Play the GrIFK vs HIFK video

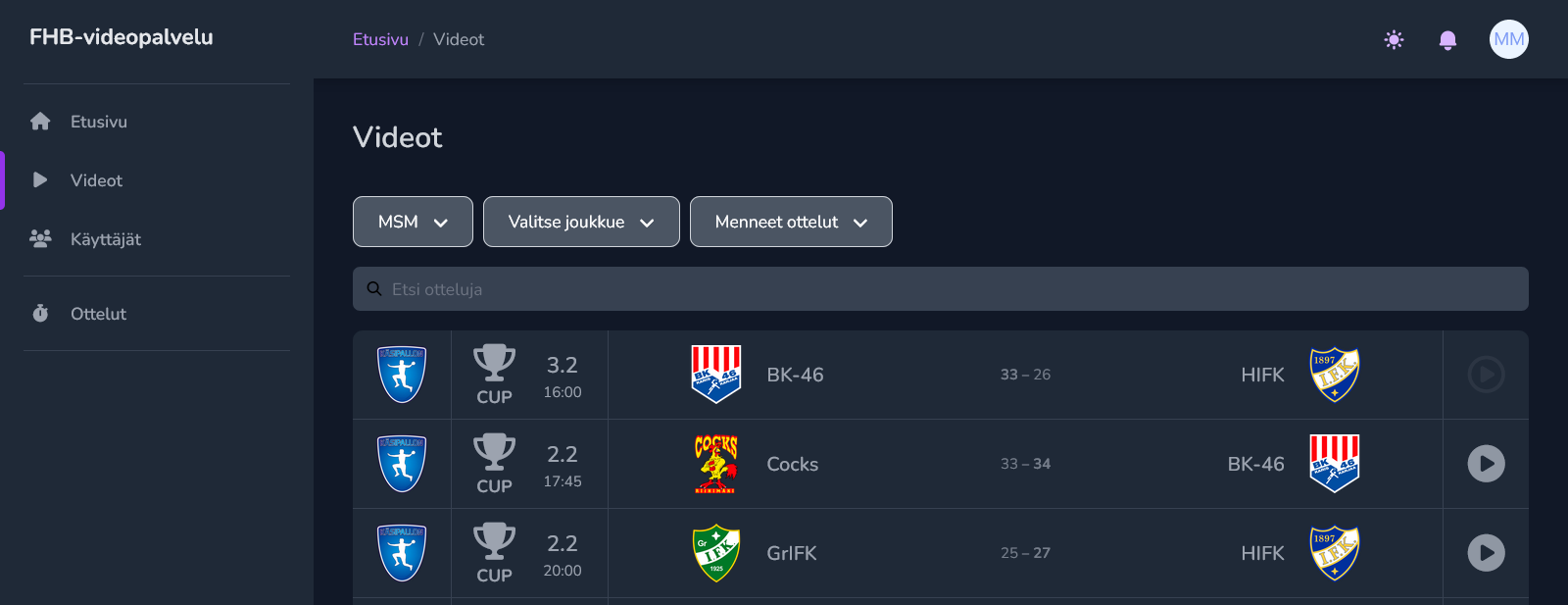pos(1486,553)
